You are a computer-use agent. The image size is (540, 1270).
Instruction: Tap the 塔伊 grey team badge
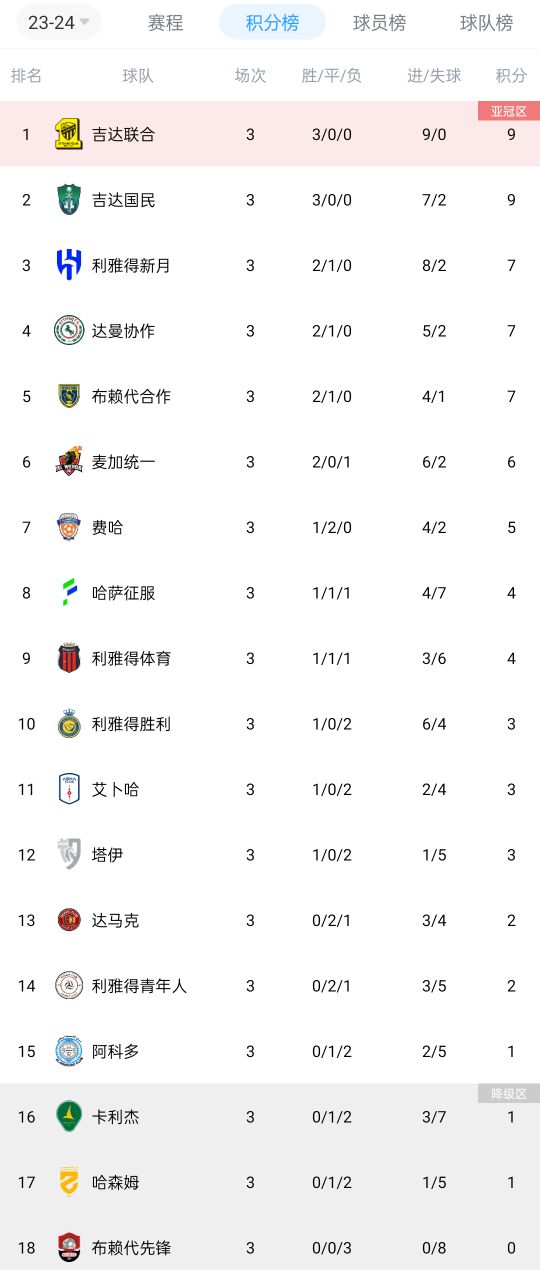tap(69, 855)
